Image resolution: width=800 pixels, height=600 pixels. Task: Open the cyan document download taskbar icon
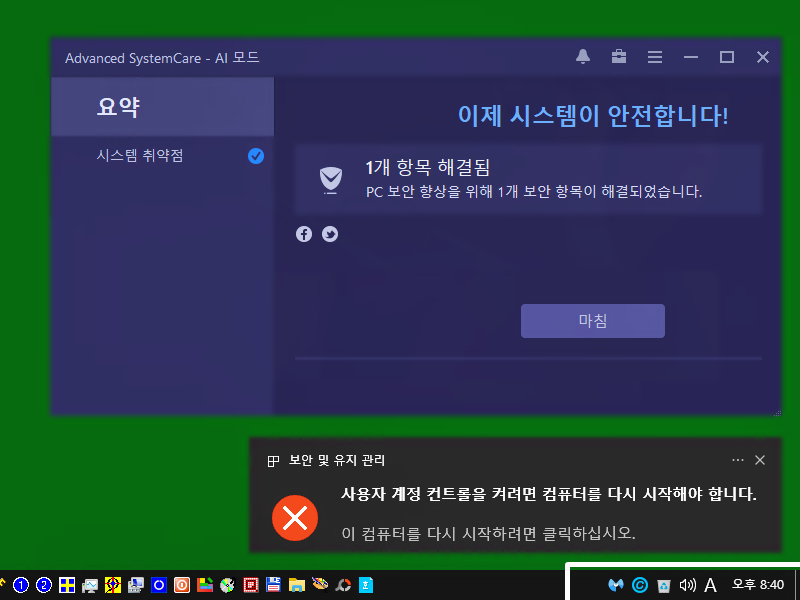click(366, 585)
